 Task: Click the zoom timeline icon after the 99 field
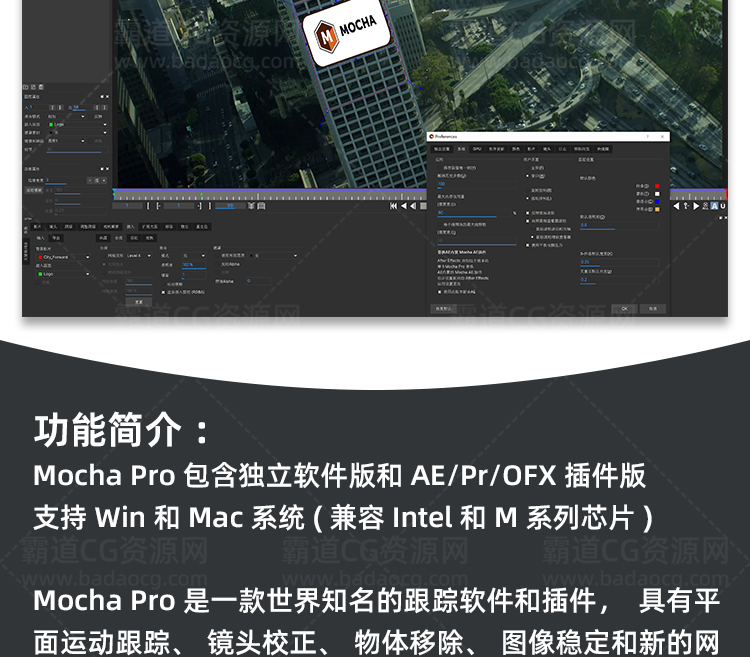[x=251, y=206]
